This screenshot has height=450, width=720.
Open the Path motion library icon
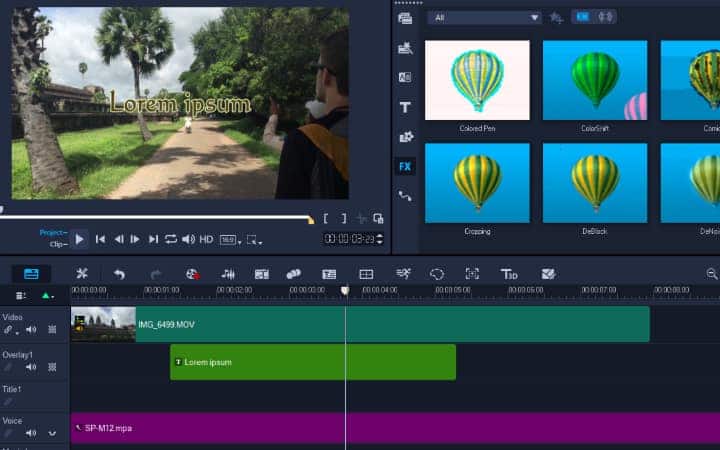pos(405,196)
